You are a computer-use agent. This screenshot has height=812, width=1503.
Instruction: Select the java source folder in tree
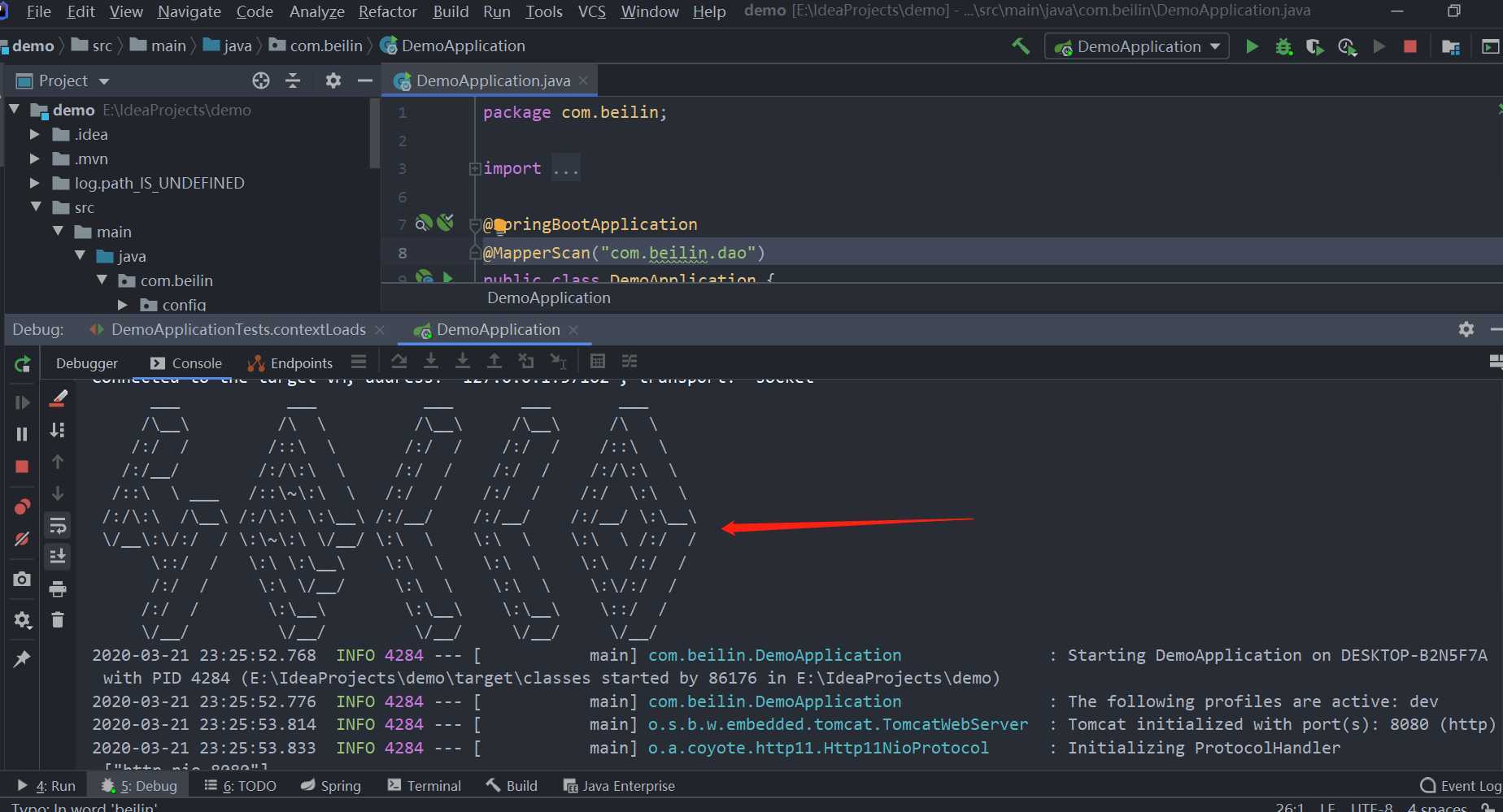120,256
